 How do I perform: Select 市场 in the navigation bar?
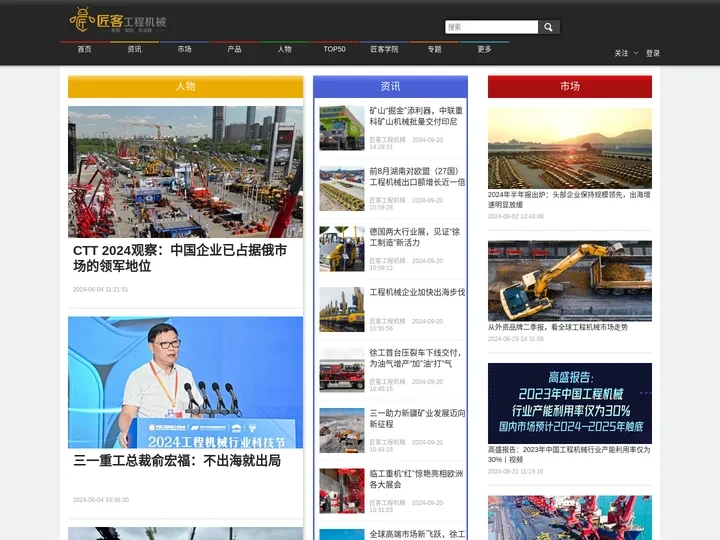click(185, 49)
